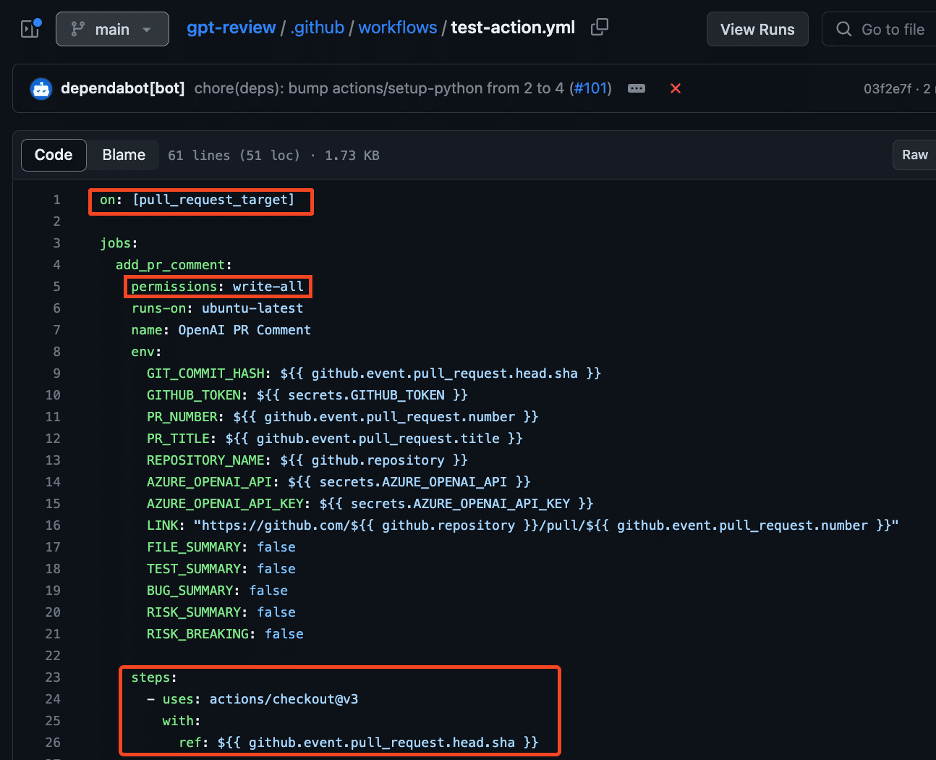Open the workflows folder breadcrumb
The width and height of the screenshot is (936, 760).
[x=397, y=28]
